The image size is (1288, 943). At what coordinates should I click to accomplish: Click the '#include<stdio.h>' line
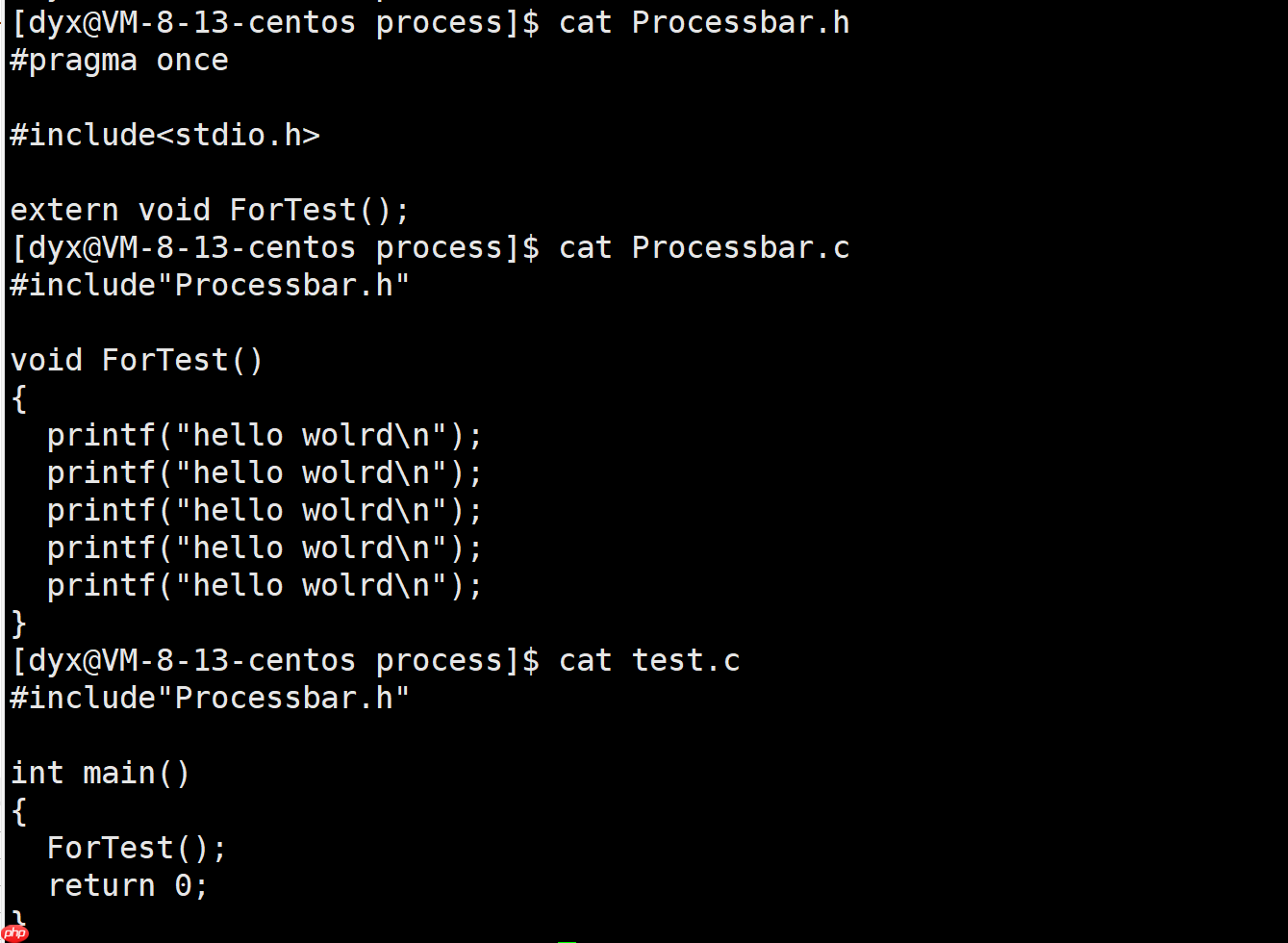(164, 135)
